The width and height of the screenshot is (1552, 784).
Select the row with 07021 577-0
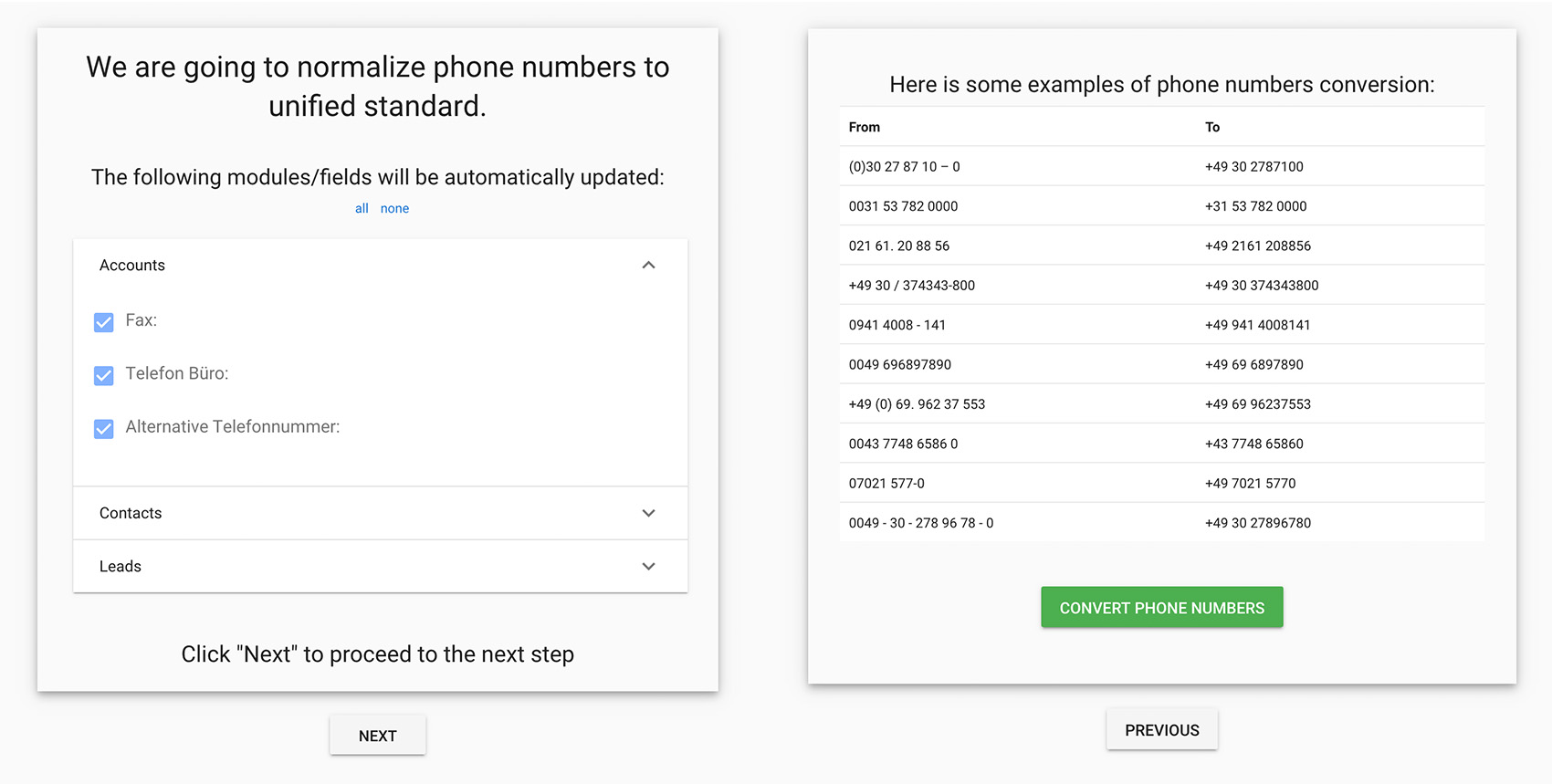coord(886,484)
